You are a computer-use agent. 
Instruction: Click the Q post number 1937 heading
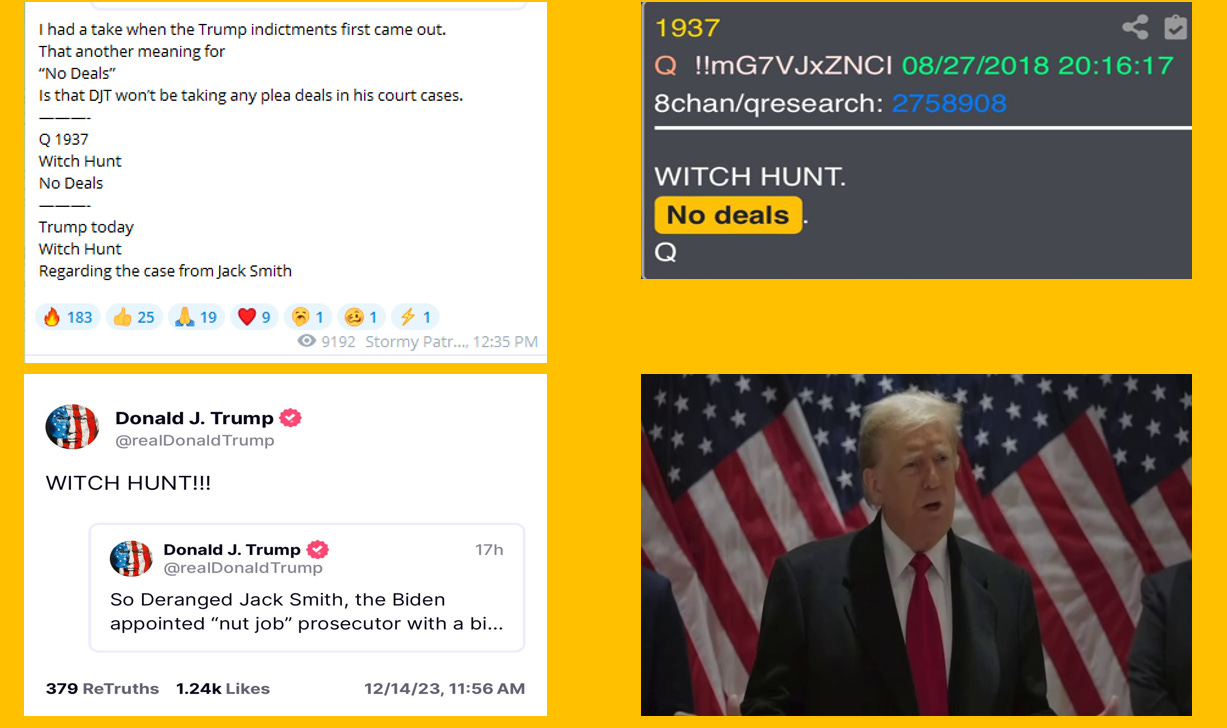pos(687,28)
